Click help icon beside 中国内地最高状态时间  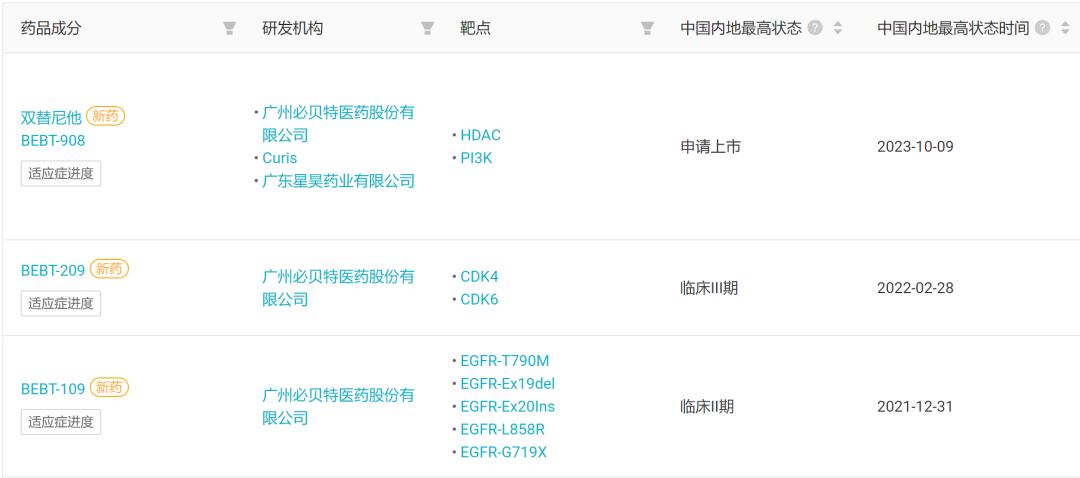pos(1043,28)
